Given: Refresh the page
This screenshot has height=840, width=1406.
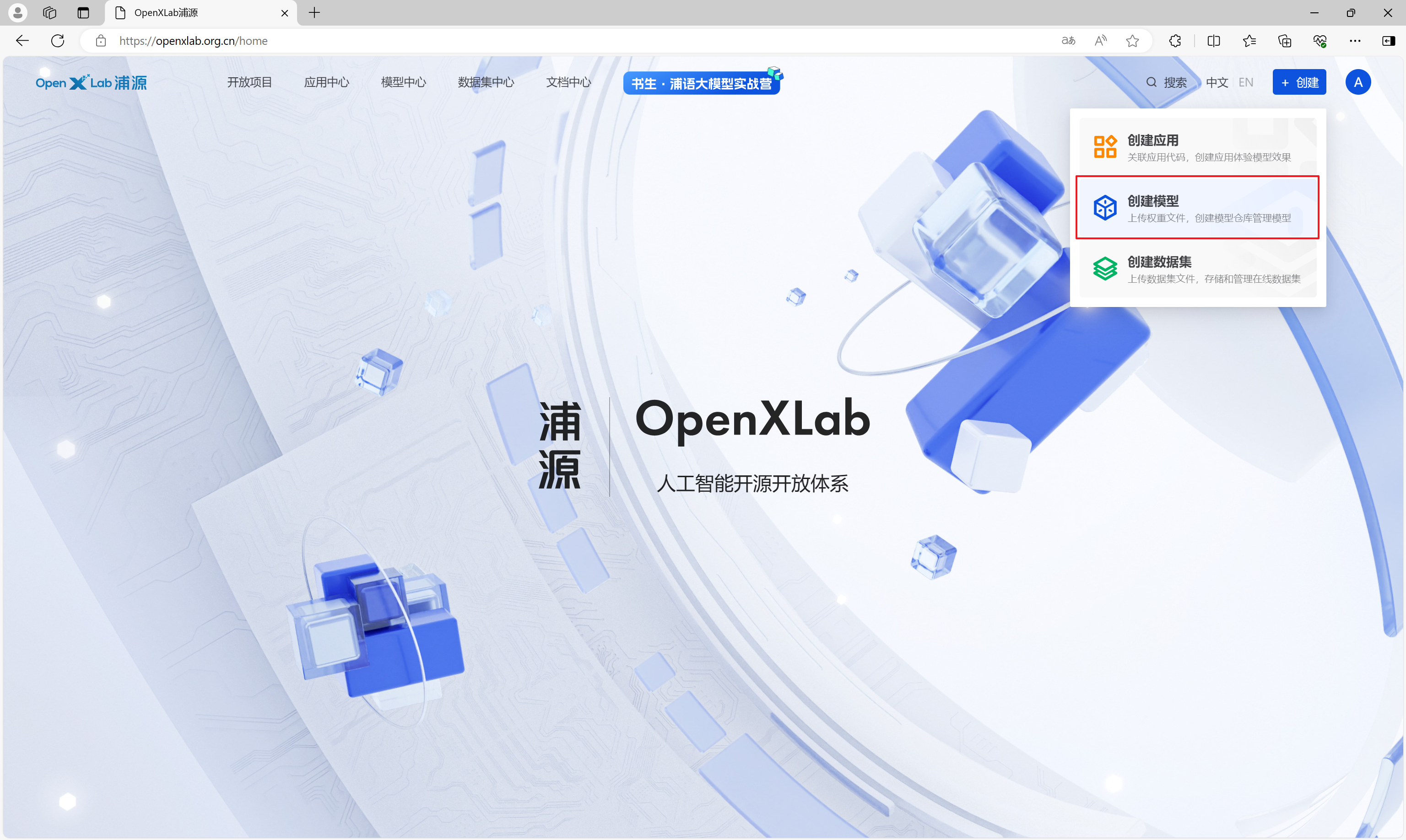Looking at the screenshot, I should [57, 41].
